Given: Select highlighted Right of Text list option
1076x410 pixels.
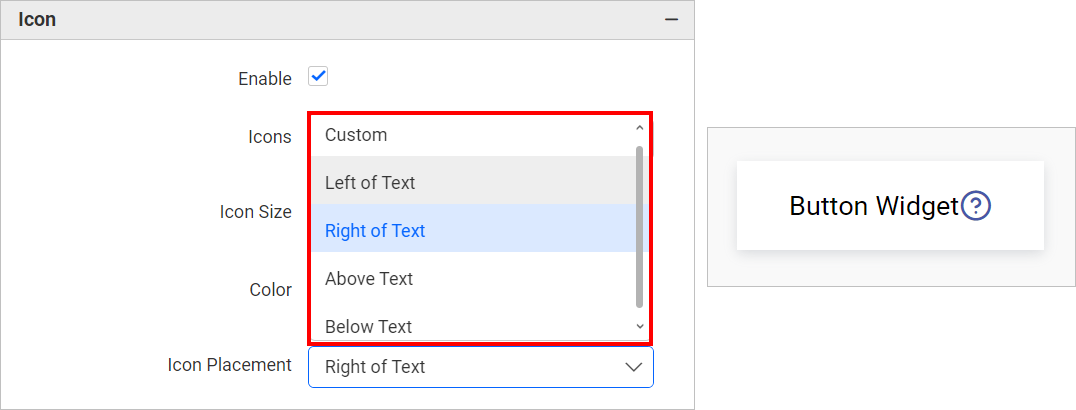Looking at the screenshot, I should tap(375, 231).
